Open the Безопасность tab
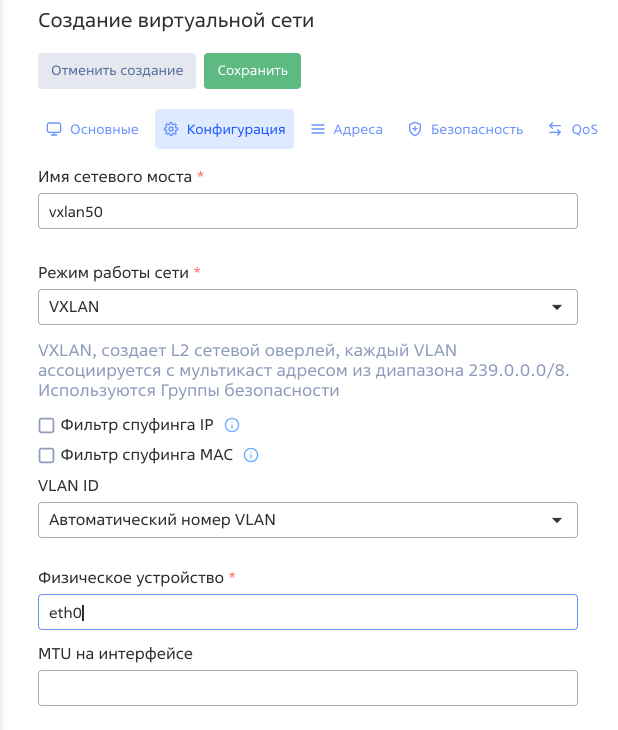 click(x=466, y=129)
